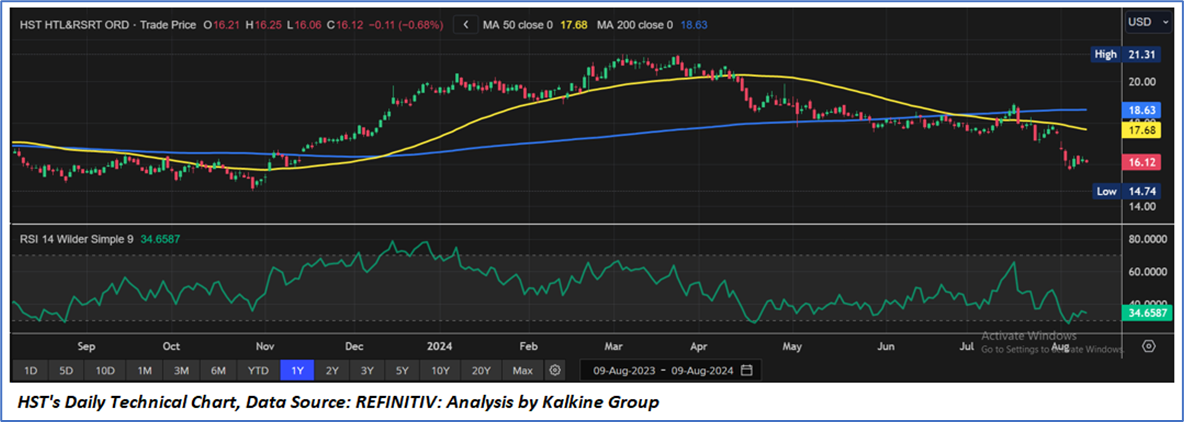Click RSI 14 Wilder Simple 9 label
Image resolution: width=1184 pixels, height=422 pixels.
point(76,239)
